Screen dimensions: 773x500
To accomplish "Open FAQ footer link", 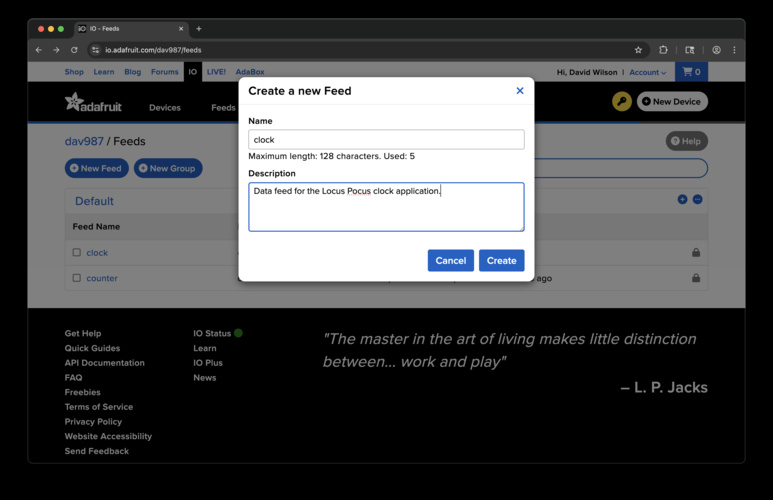I will tap(73, 378).
